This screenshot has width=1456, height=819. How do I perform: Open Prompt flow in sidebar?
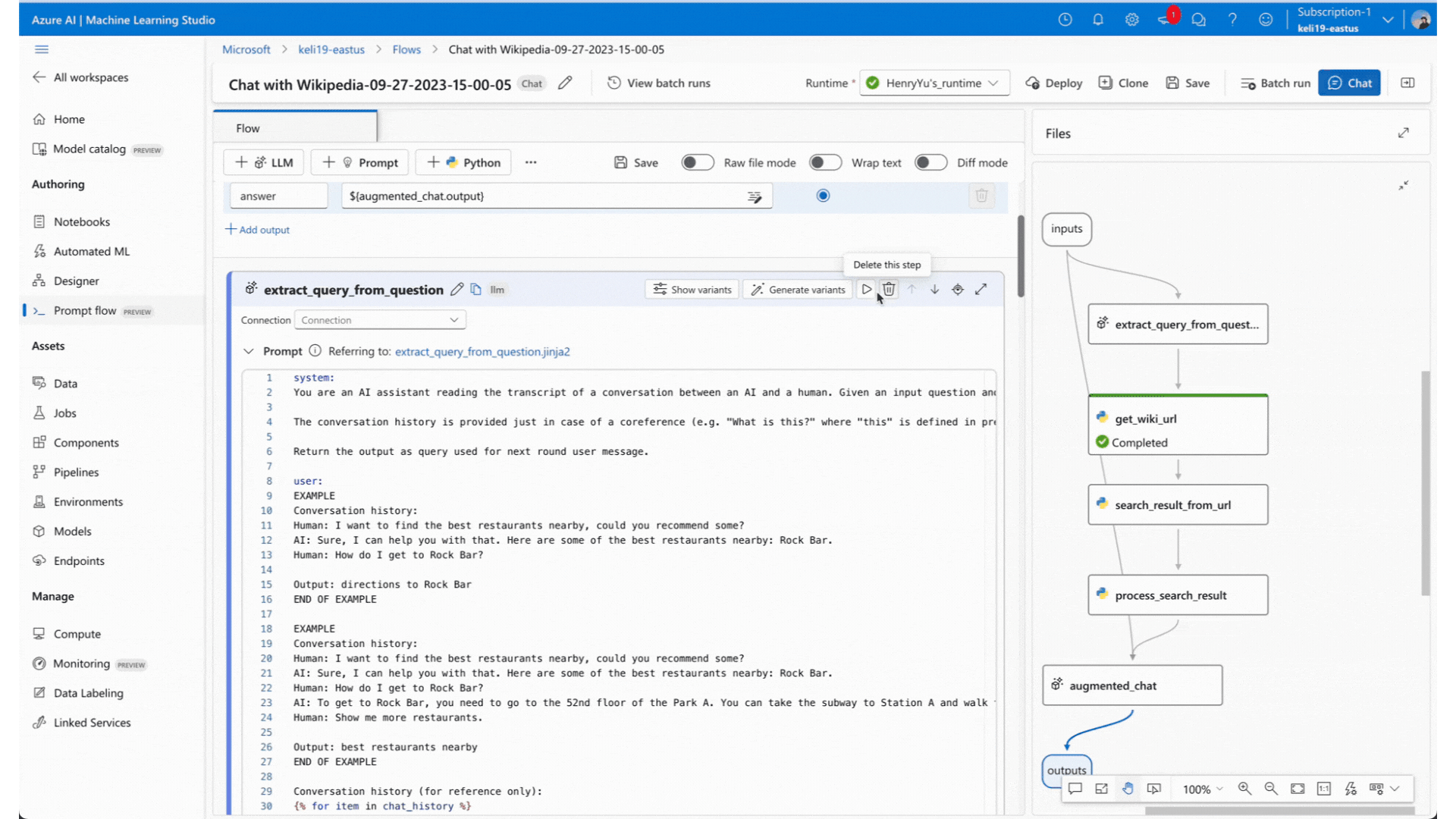[85, 311]
